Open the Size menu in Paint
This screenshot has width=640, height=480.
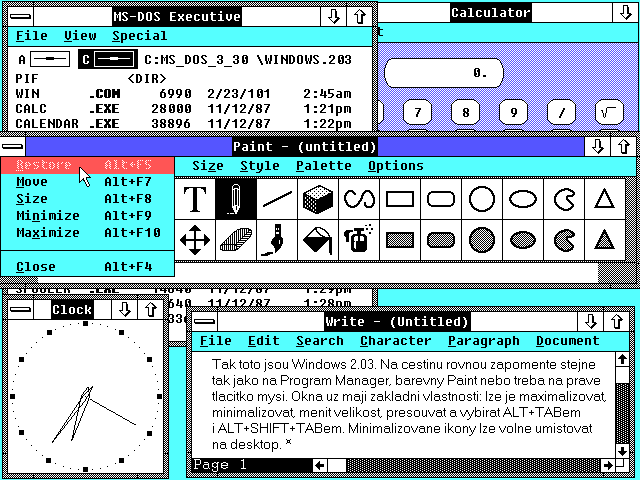click(x=208, y=166)
